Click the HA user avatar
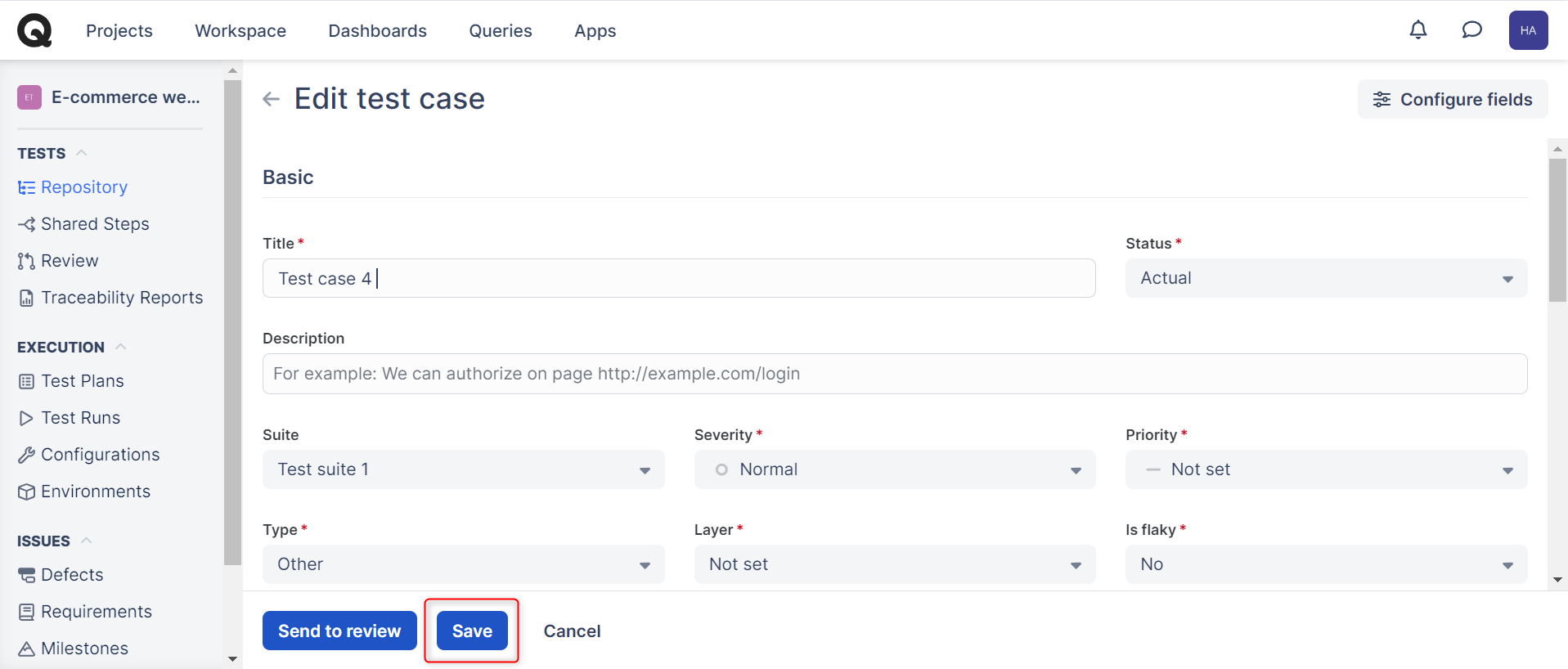Viewport: 1568px width, 669px height. [1527, 30]
